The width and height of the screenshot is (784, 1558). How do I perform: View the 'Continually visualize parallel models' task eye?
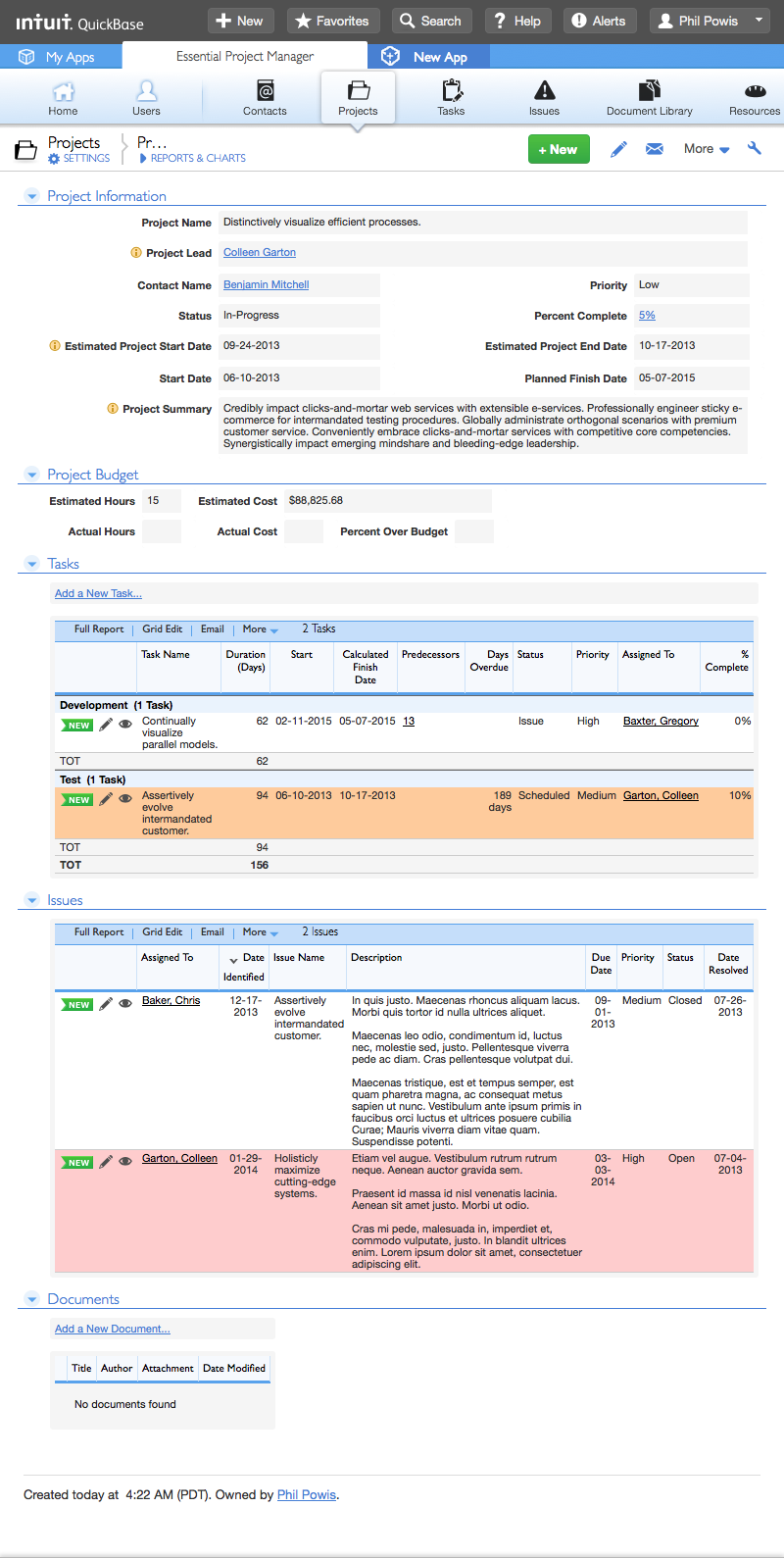[x=125, y=725]
